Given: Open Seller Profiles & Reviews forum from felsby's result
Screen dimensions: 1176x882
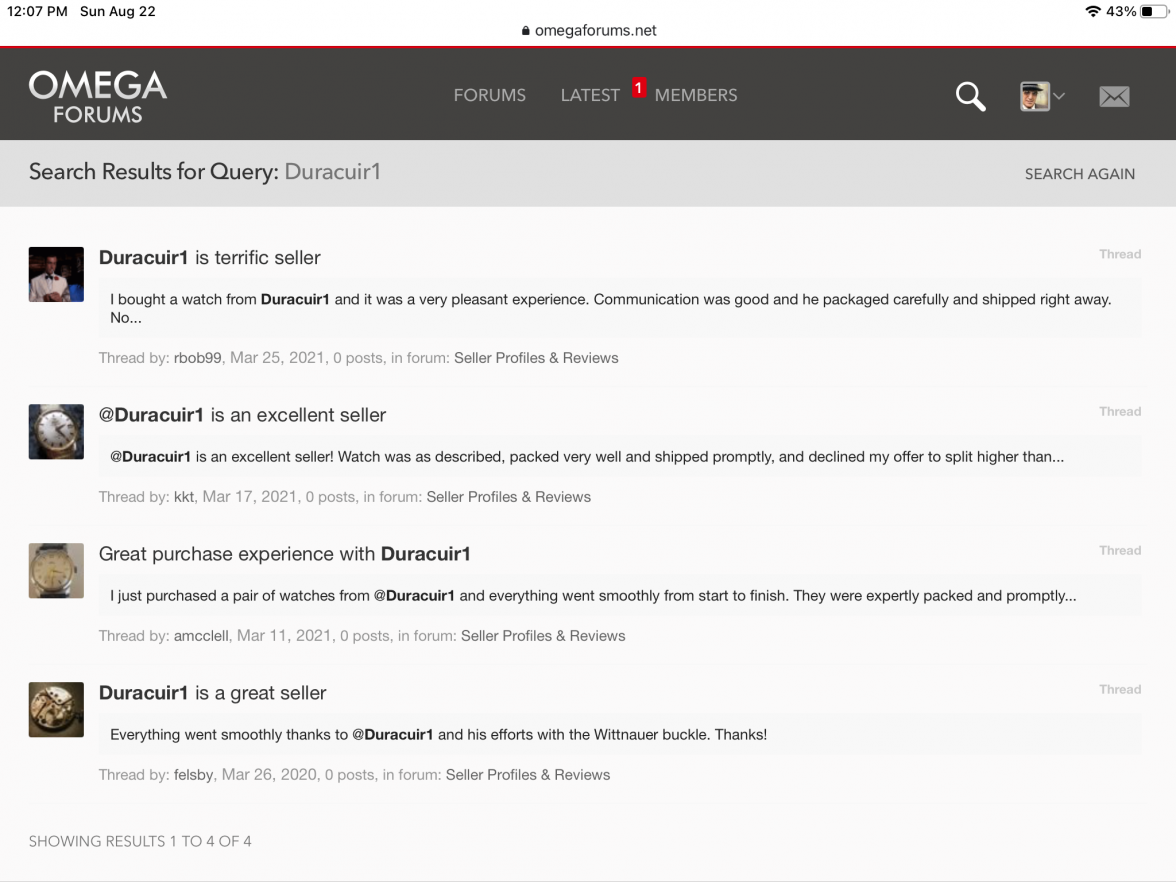Looking at the screenshot, I should (527, 775).
